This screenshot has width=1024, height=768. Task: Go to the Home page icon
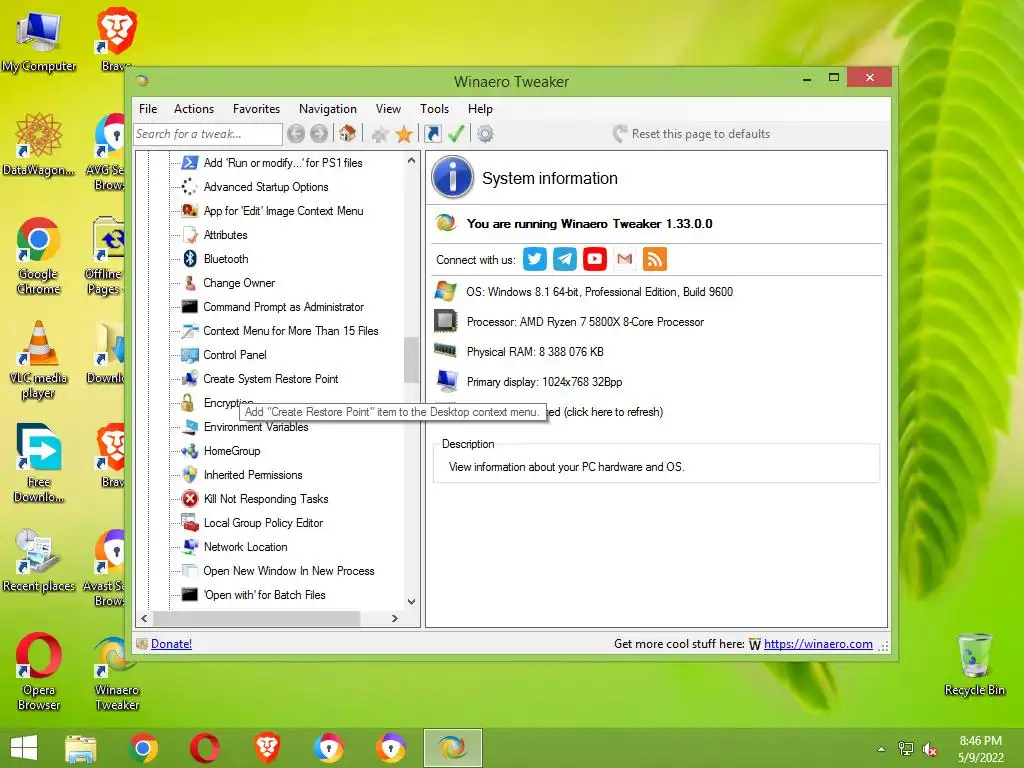point(347,133)
